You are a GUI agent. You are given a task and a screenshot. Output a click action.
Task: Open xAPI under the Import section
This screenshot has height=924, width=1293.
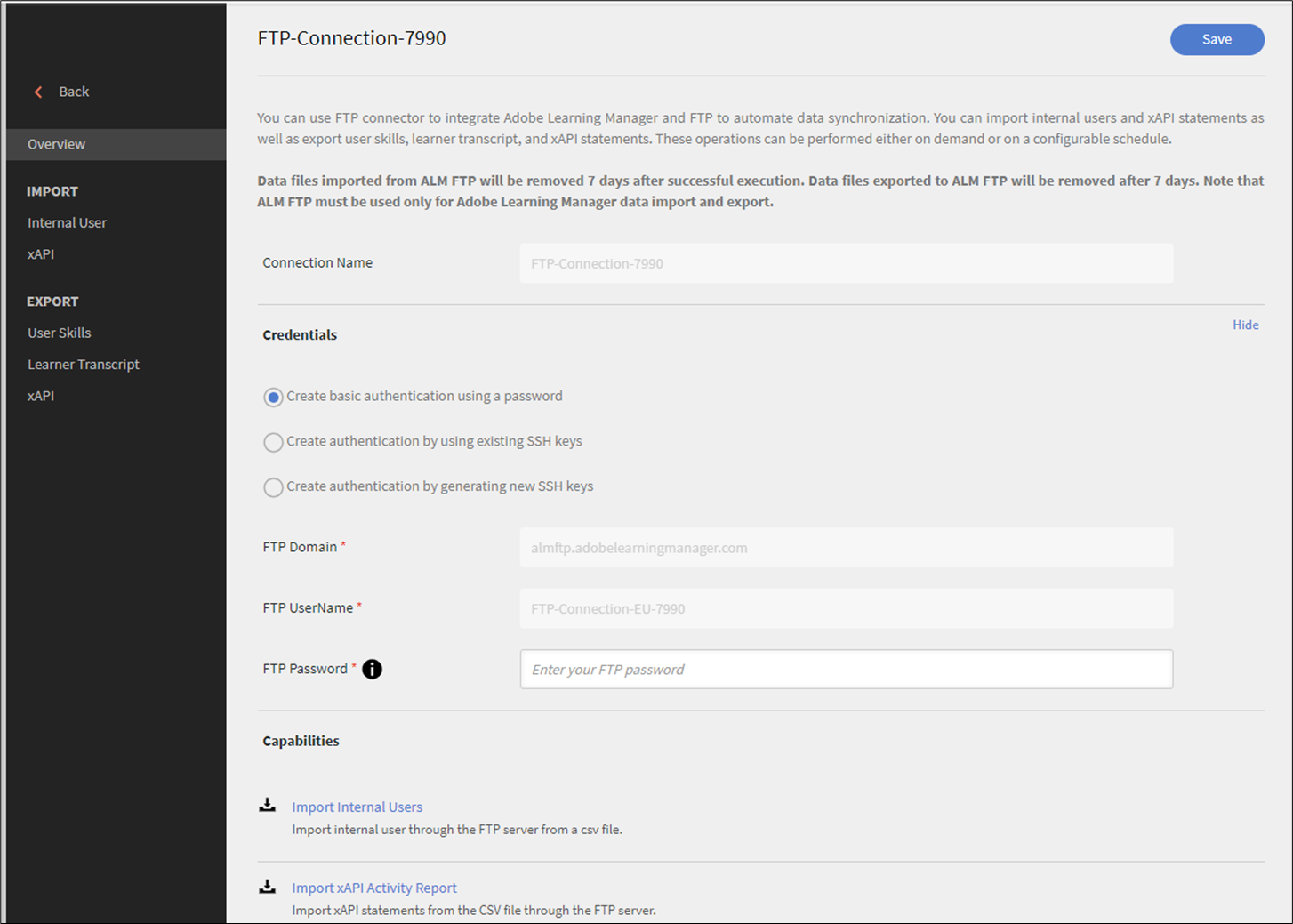[41, 254]
